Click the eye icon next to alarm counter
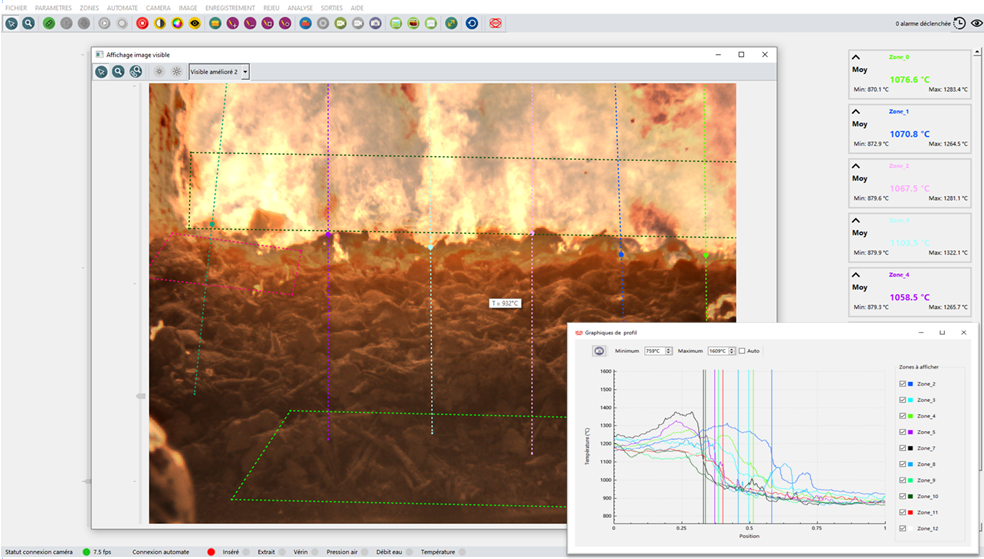Viewport: 984px width, 559px height. (x=976, y=23)
